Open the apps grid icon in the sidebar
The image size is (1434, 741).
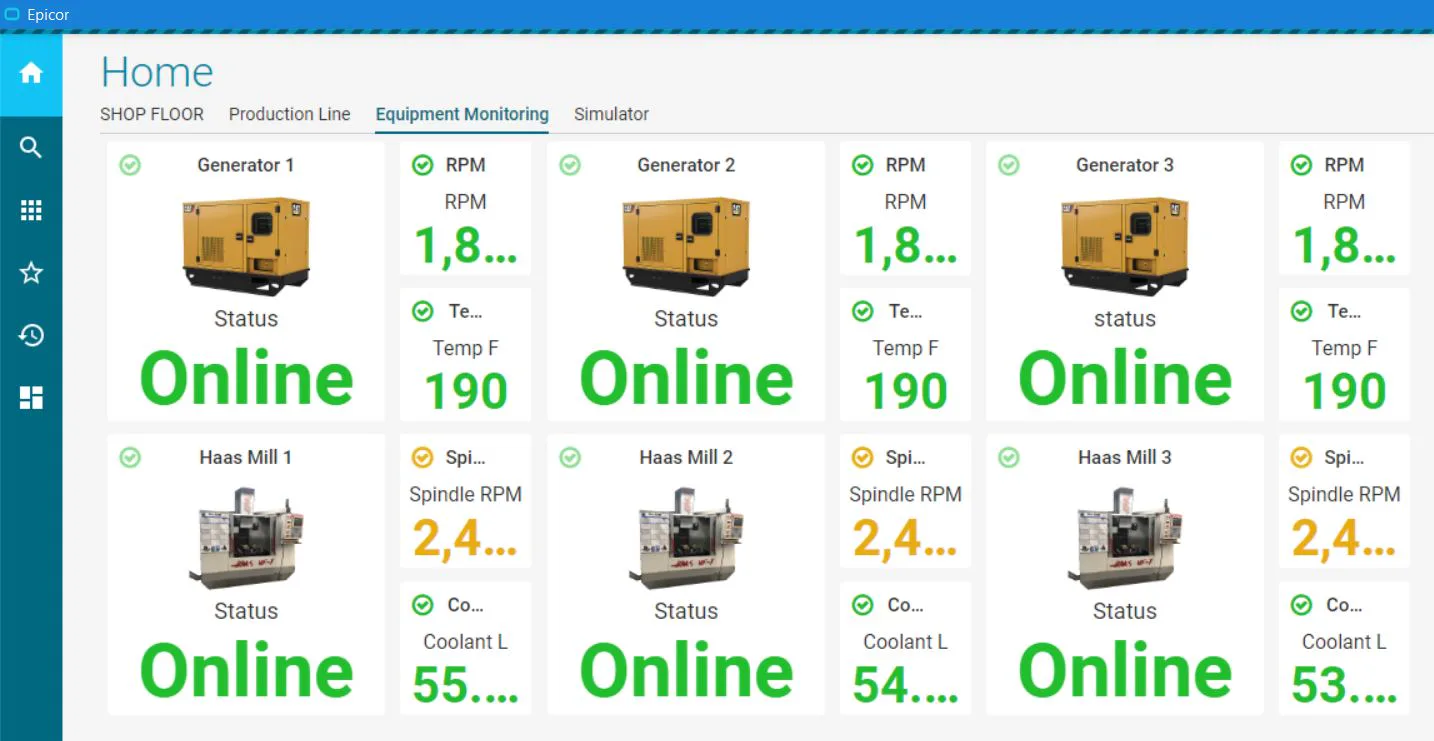pos(31,210)
